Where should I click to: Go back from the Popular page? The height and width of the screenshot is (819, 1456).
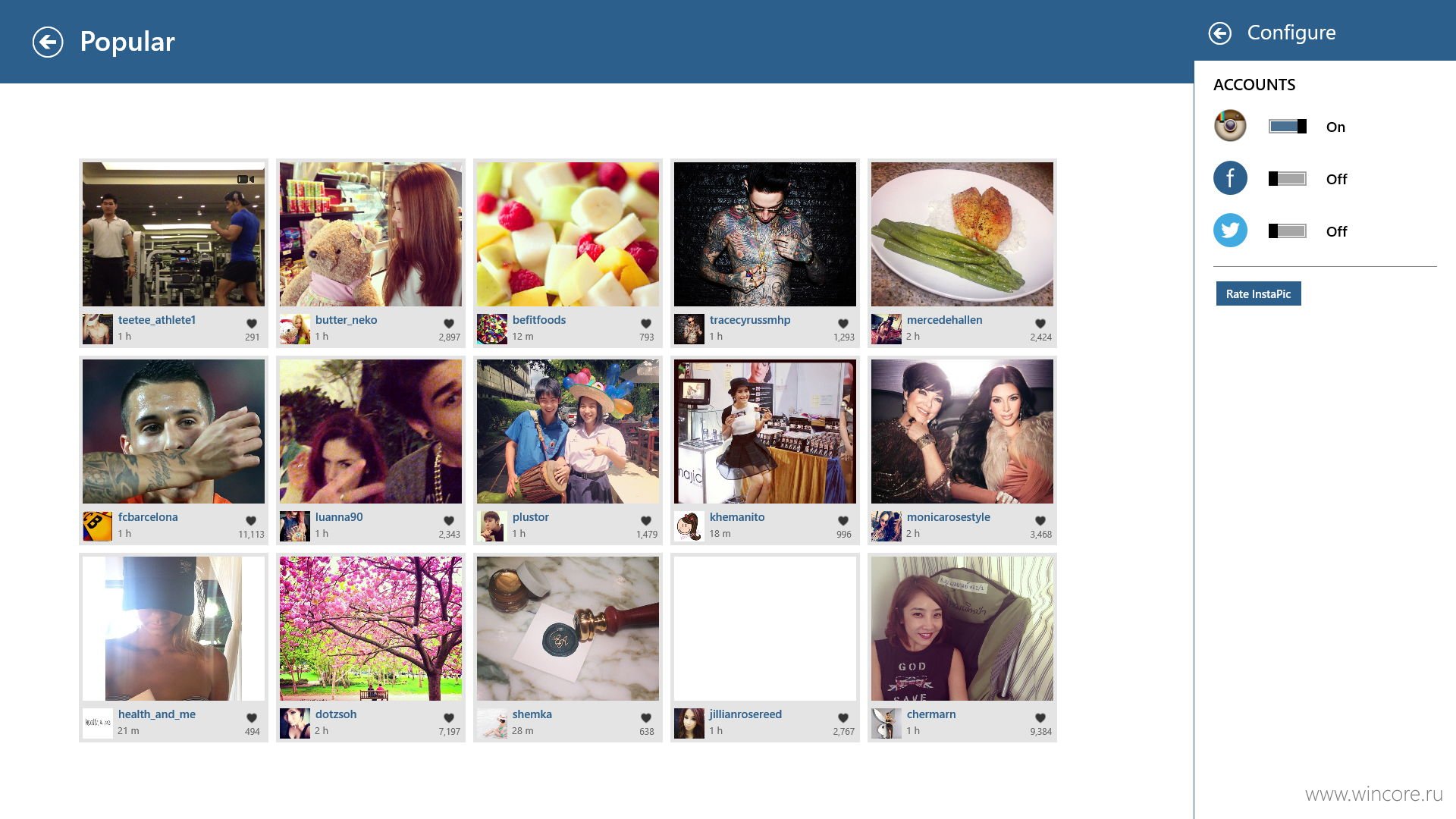[x=48, y=42]
